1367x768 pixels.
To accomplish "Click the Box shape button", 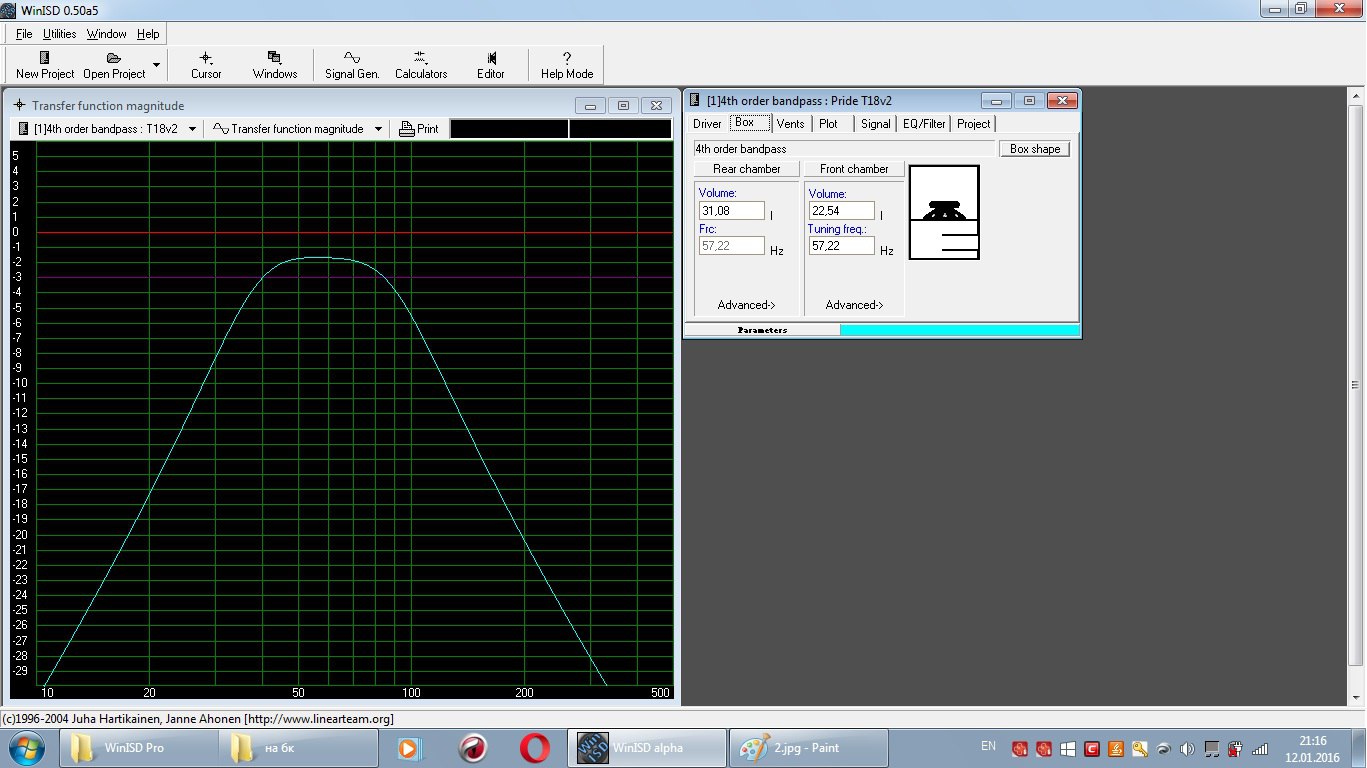I will (x=1034, y=149).
